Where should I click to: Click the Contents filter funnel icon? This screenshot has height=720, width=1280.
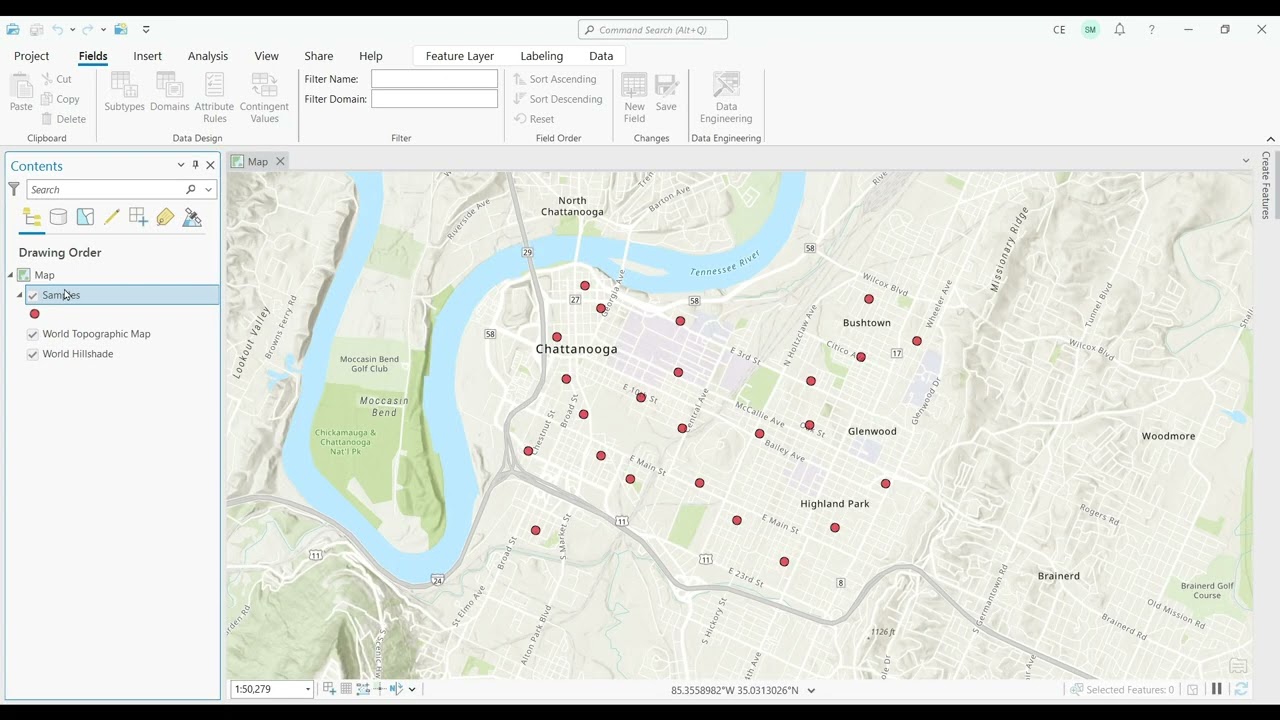pyautogui.click(x=14, y=189)
